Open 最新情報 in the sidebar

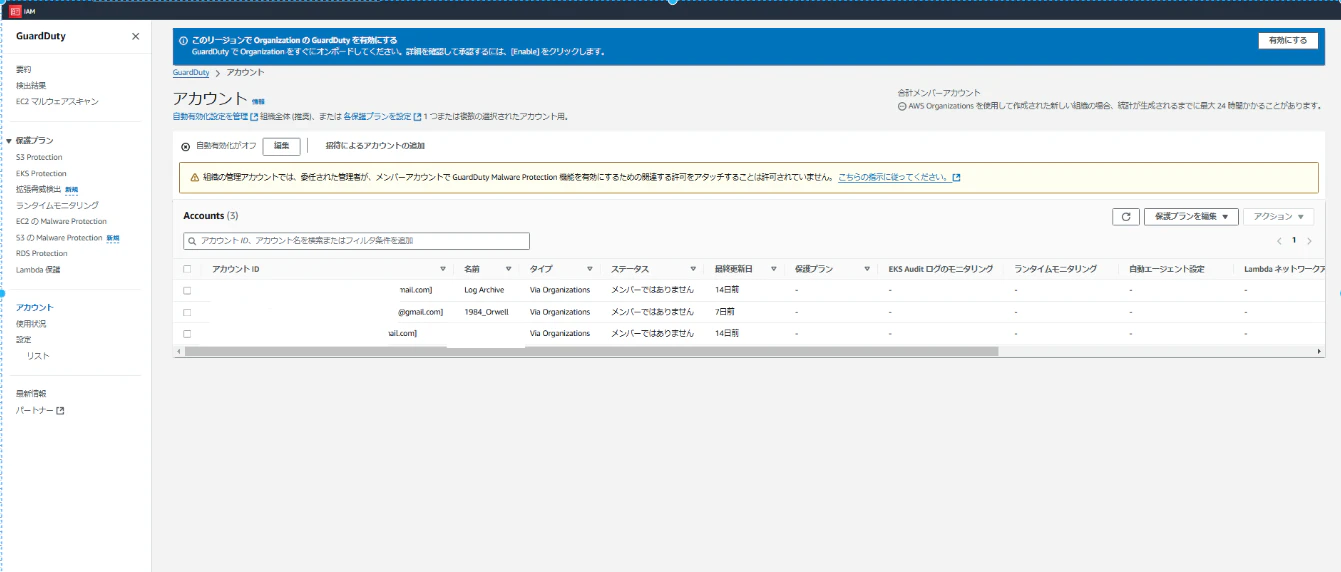coord(31,393)
